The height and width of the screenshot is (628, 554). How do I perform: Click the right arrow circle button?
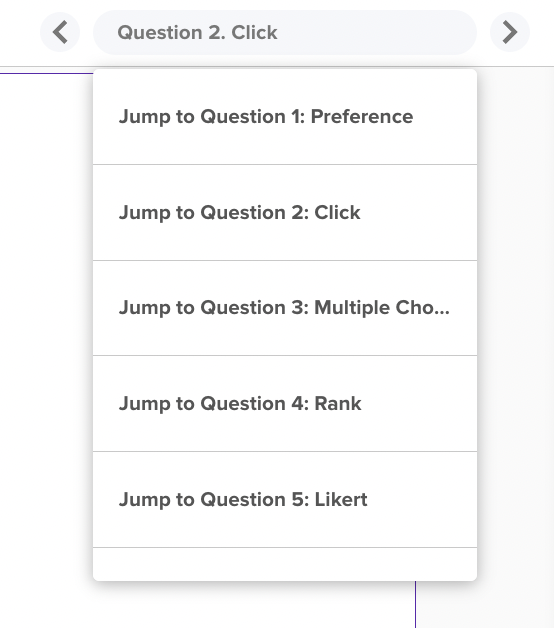pyautogui.click(x=510, y=32)
